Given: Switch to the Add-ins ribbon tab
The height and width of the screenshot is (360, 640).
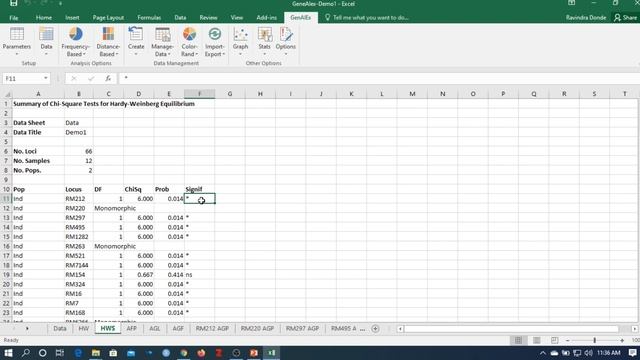Looking at the screenshot, I should click(267, 18).
